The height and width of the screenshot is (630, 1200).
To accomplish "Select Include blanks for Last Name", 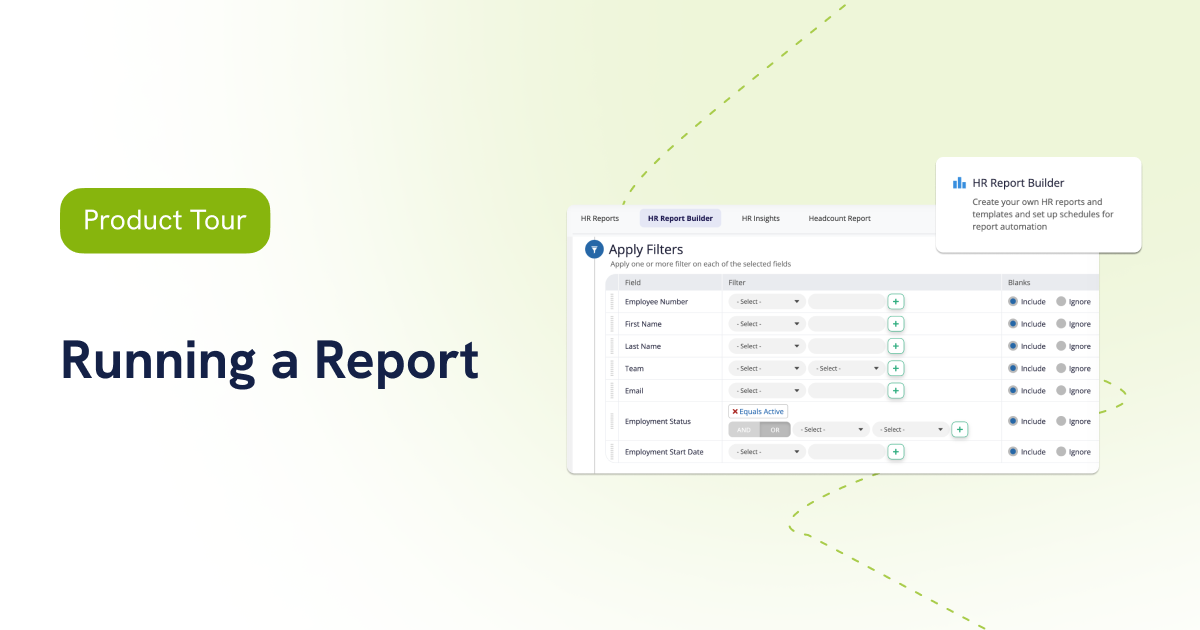I will point(1013,346).
